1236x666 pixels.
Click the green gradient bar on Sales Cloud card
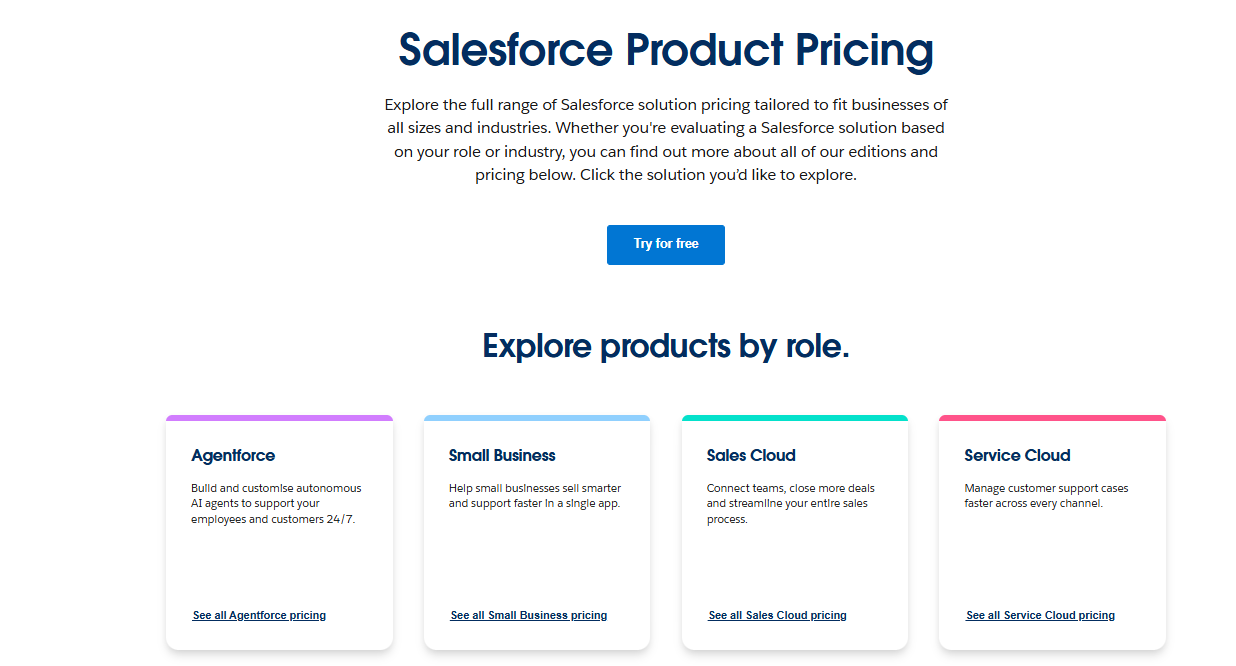795,417
